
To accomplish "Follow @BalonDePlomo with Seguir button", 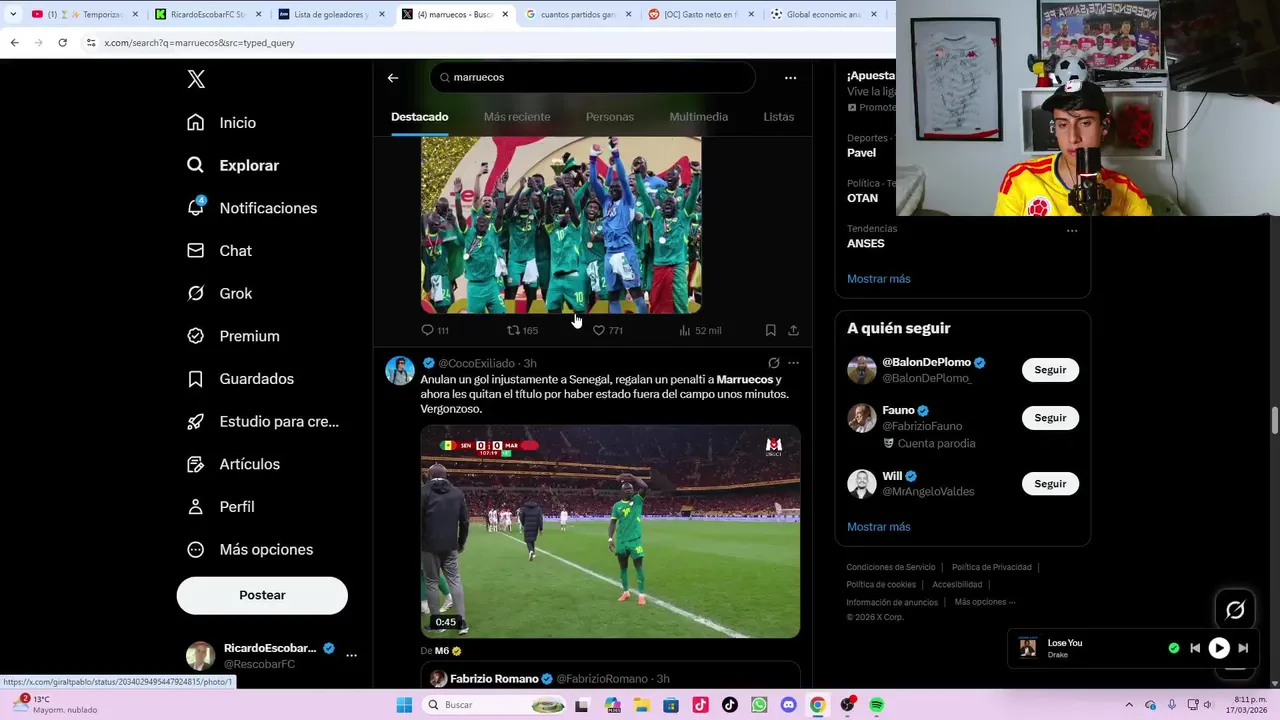I will coord(1050,370).
